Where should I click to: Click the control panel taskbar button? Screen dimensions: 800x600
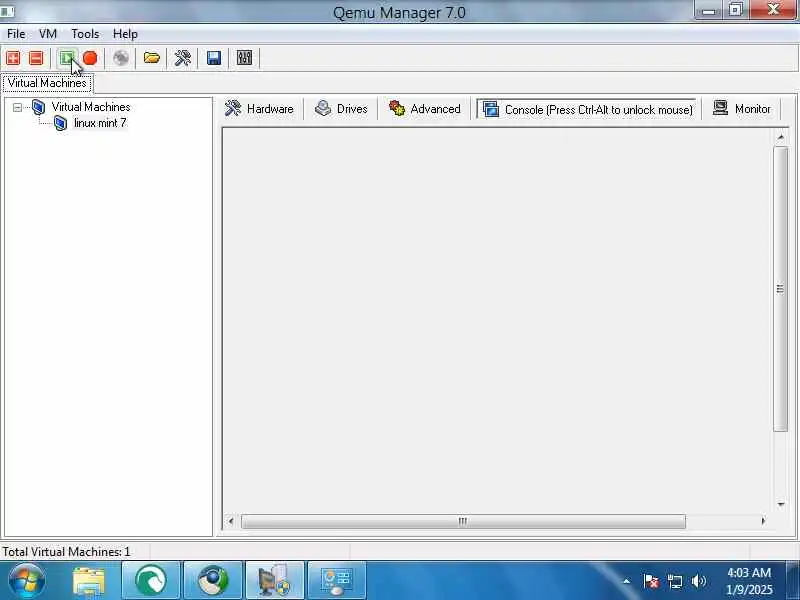(337, 580)
